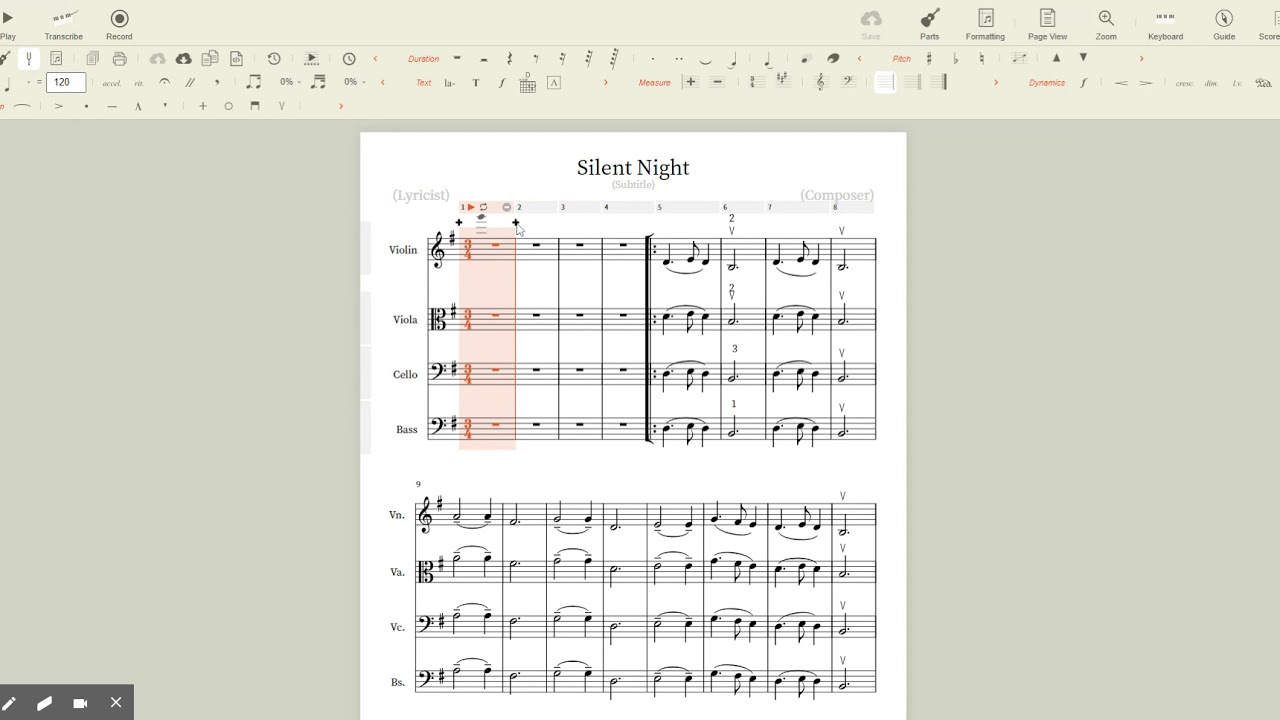Image resolution: width=1280 pixels, height=720 pixels.
Task: Insert a quarter rest from Duration palette
Action: tap(509, 59)
